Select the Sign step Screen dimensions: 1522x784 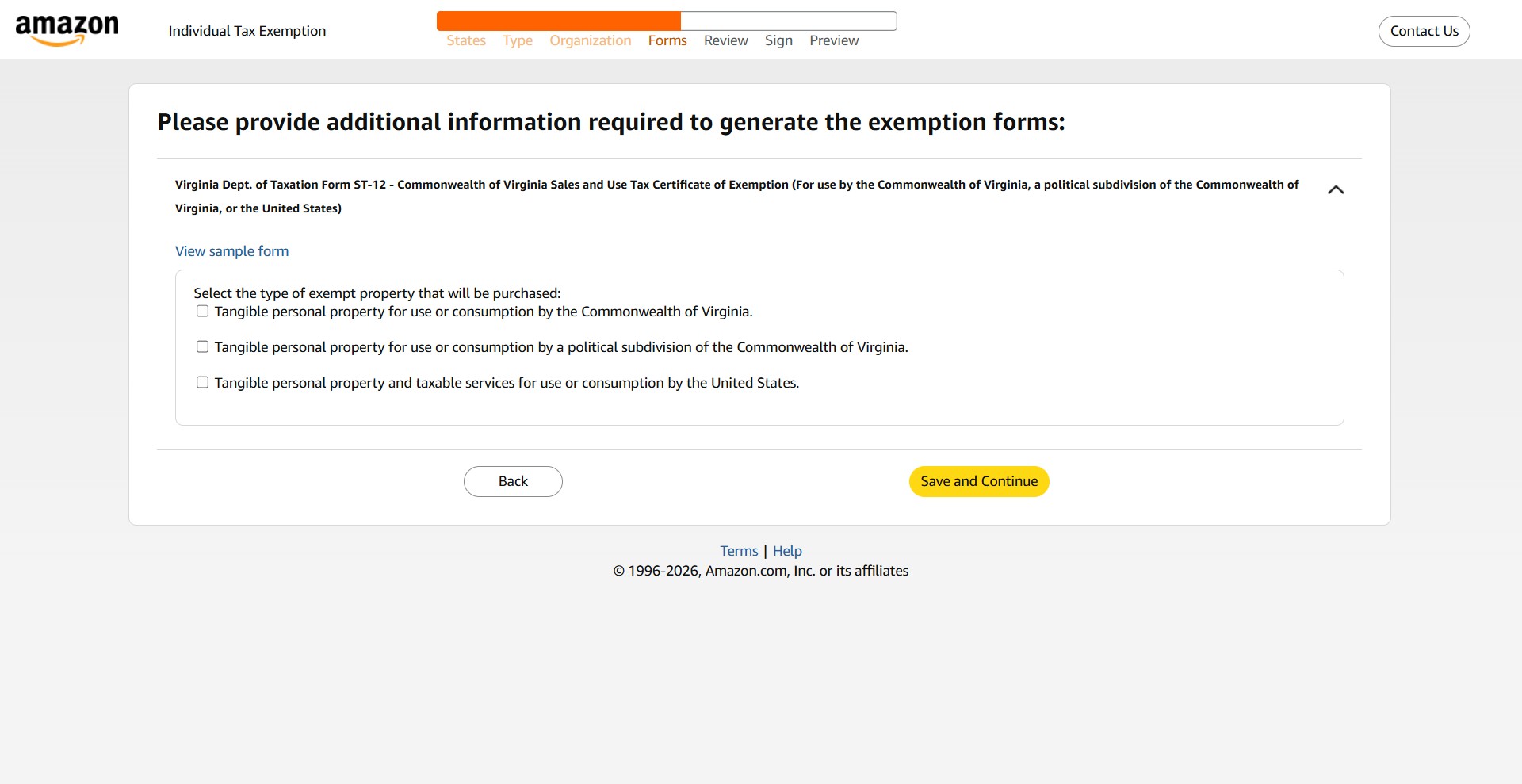coord(778,40)
